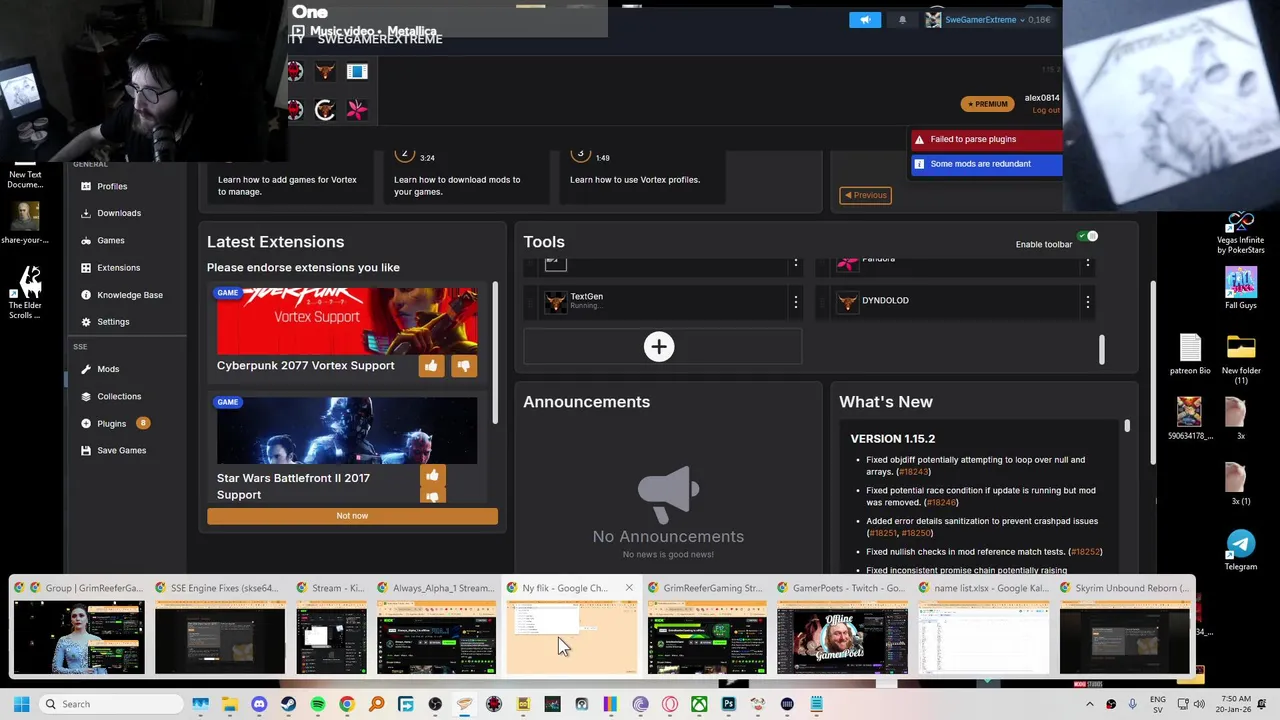Click the What's New panel scrollbar

click(1127, 427)
